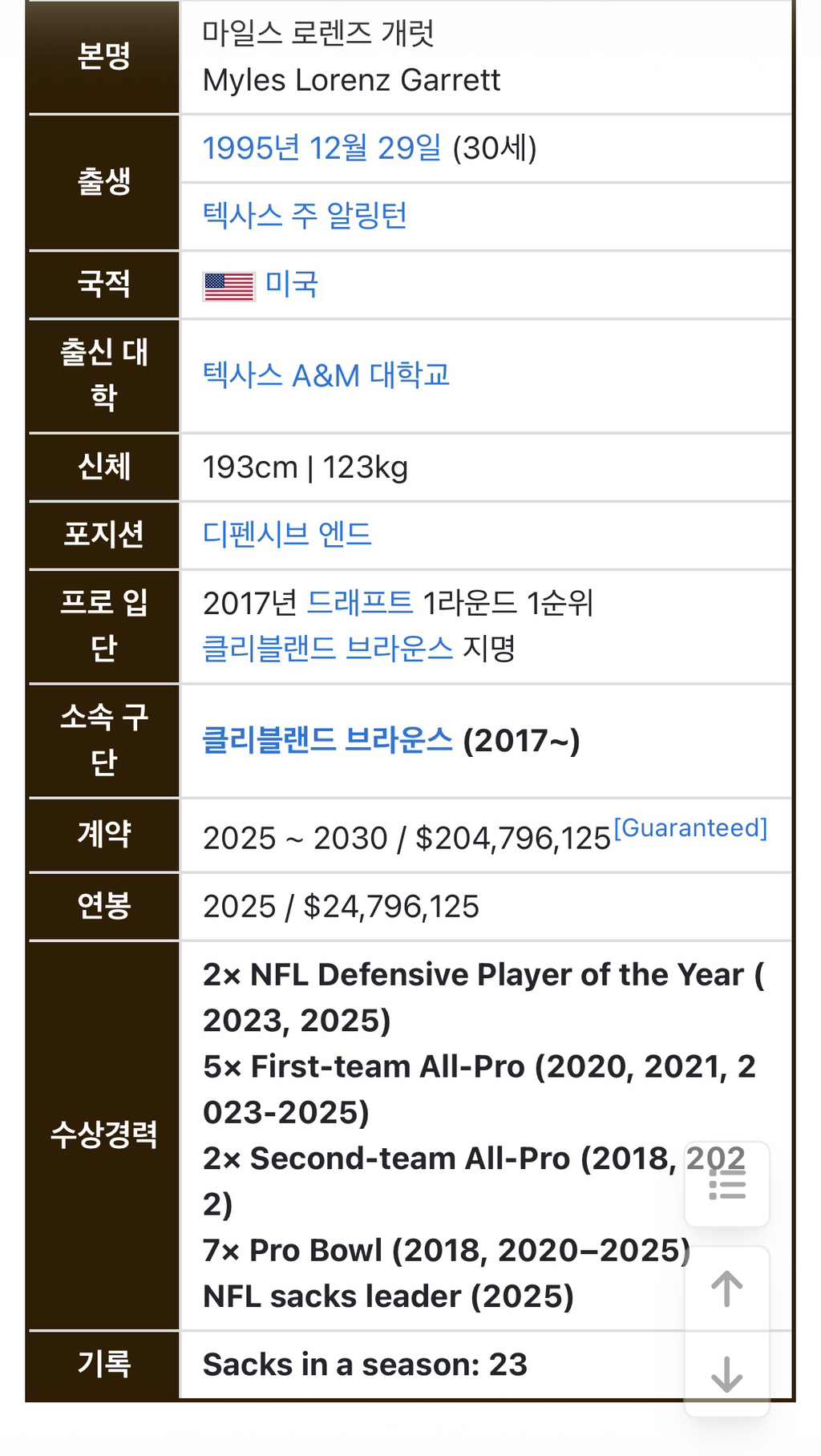Click the NFL sacks leader (2025) line
821x1456 pixels.
point(388,1296)
